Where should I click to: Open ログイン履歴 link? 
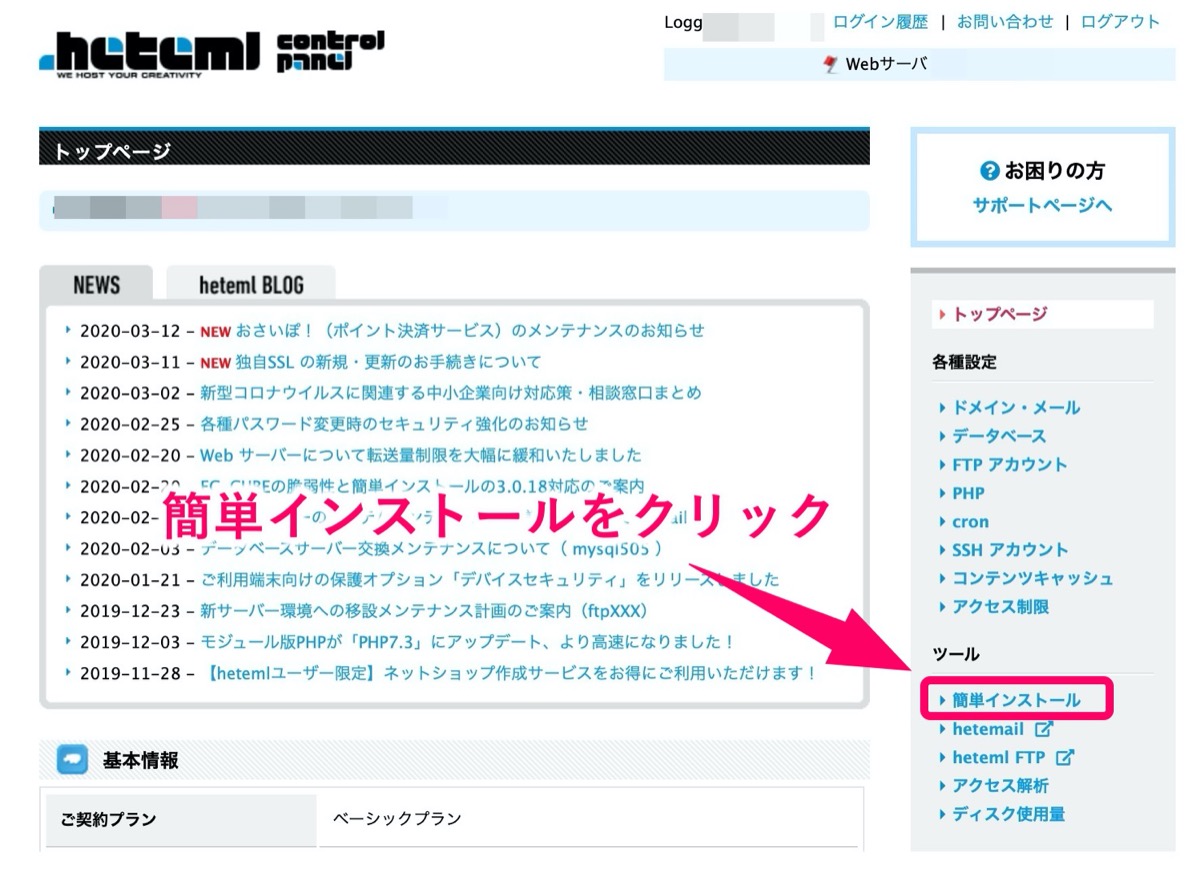coord(880,22)
